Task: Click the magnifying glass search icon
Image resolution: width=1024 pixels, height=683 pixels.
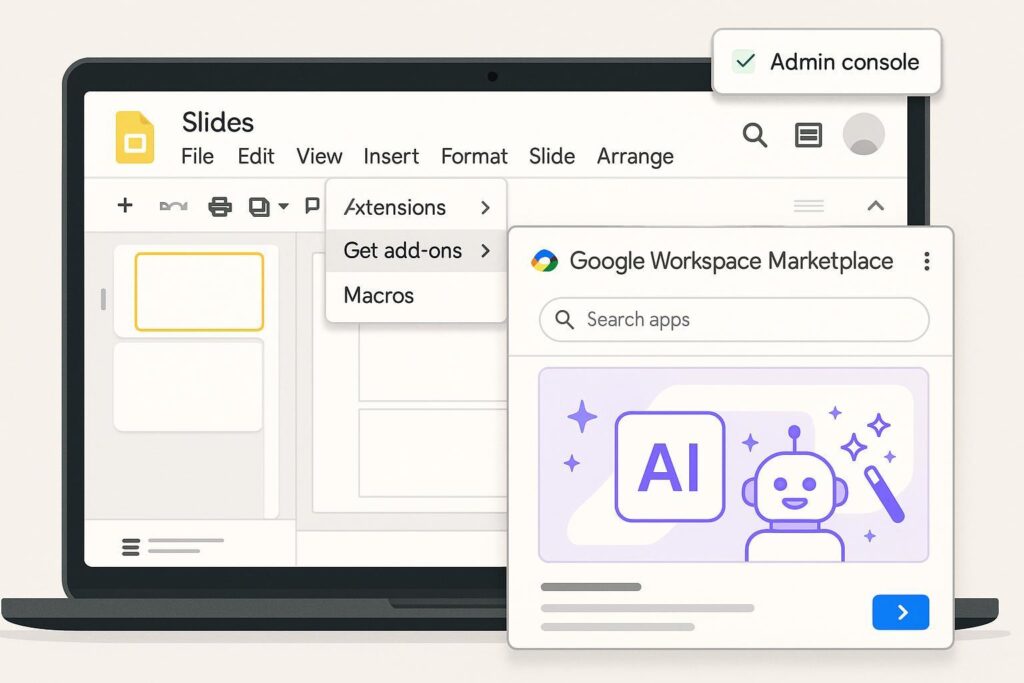Action: (755, 135)
